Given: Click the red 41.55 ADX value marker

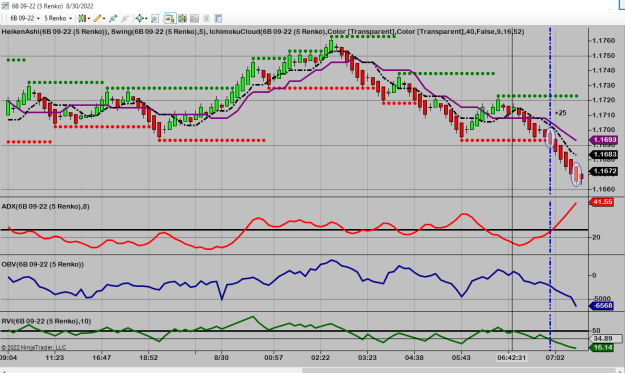Looking at the screenshot, I should (602, 202).
